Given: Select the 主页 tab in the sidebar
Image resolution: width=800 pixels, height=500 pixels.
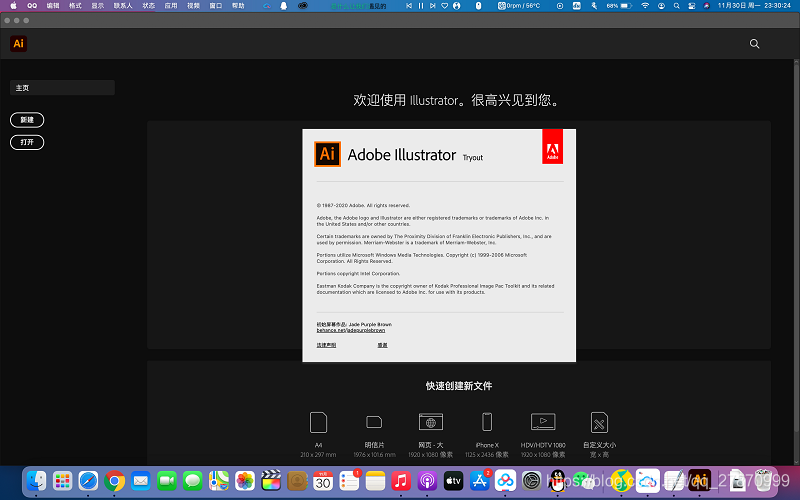Looking at the screenshot, I should click(x=62, y=88).
